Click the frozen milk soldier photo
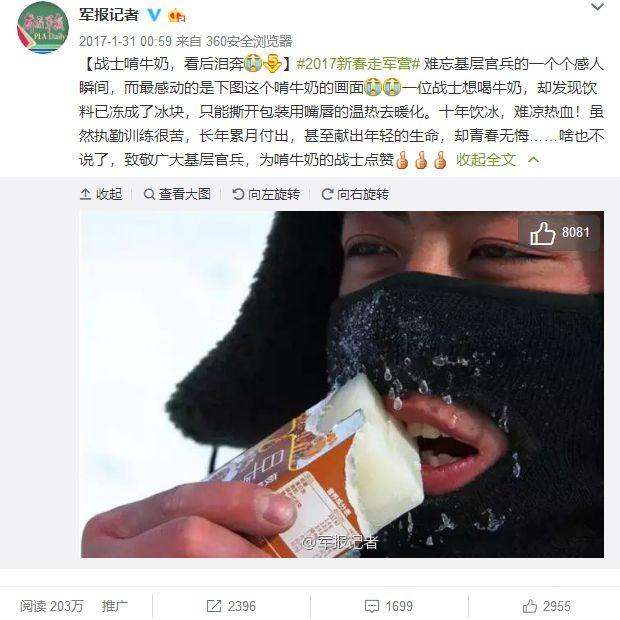Viewport: 620px width, 620px height. coord(342,384)
